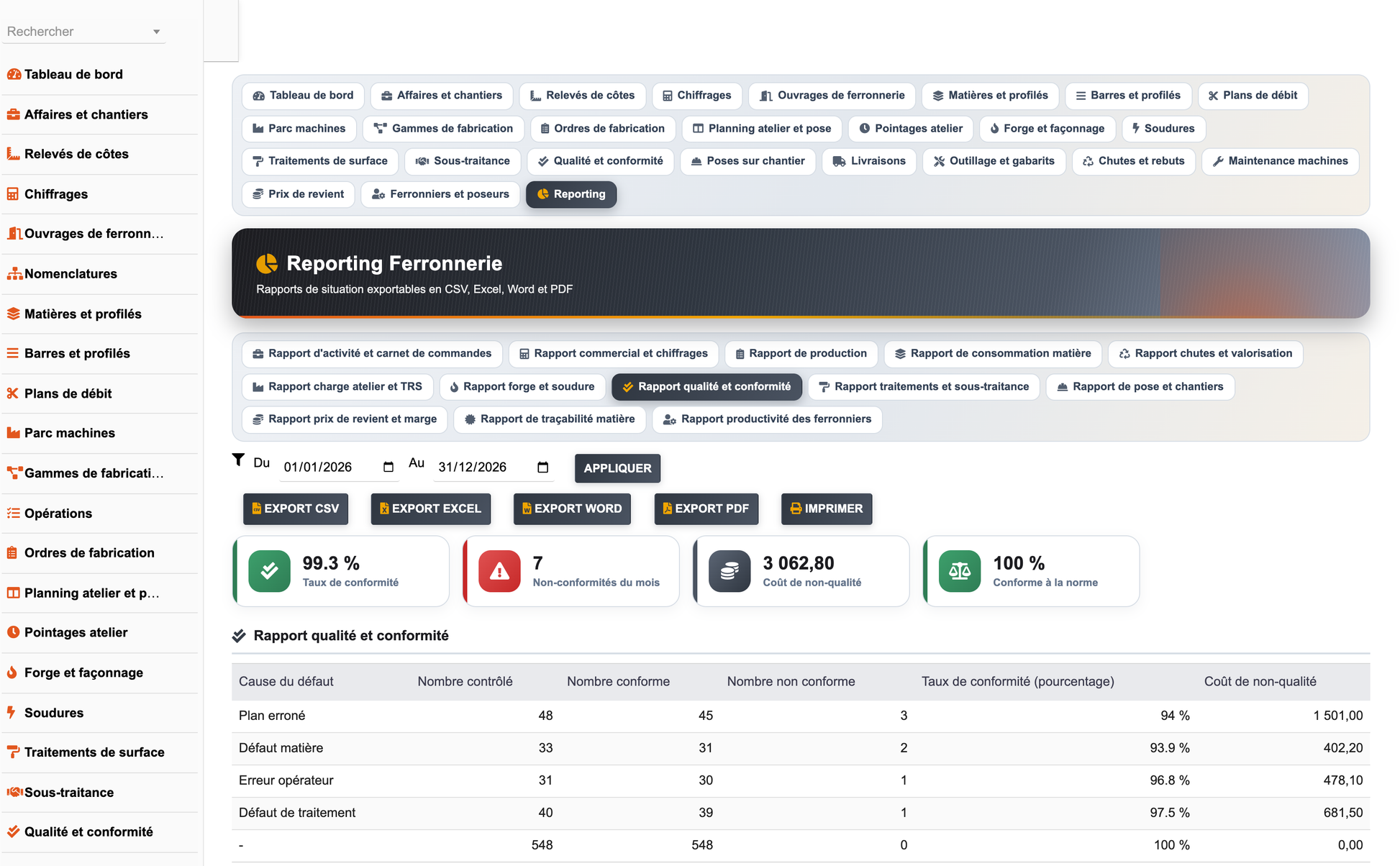
Task: Select Rapport forge et soudure
Action: point(522,387)
